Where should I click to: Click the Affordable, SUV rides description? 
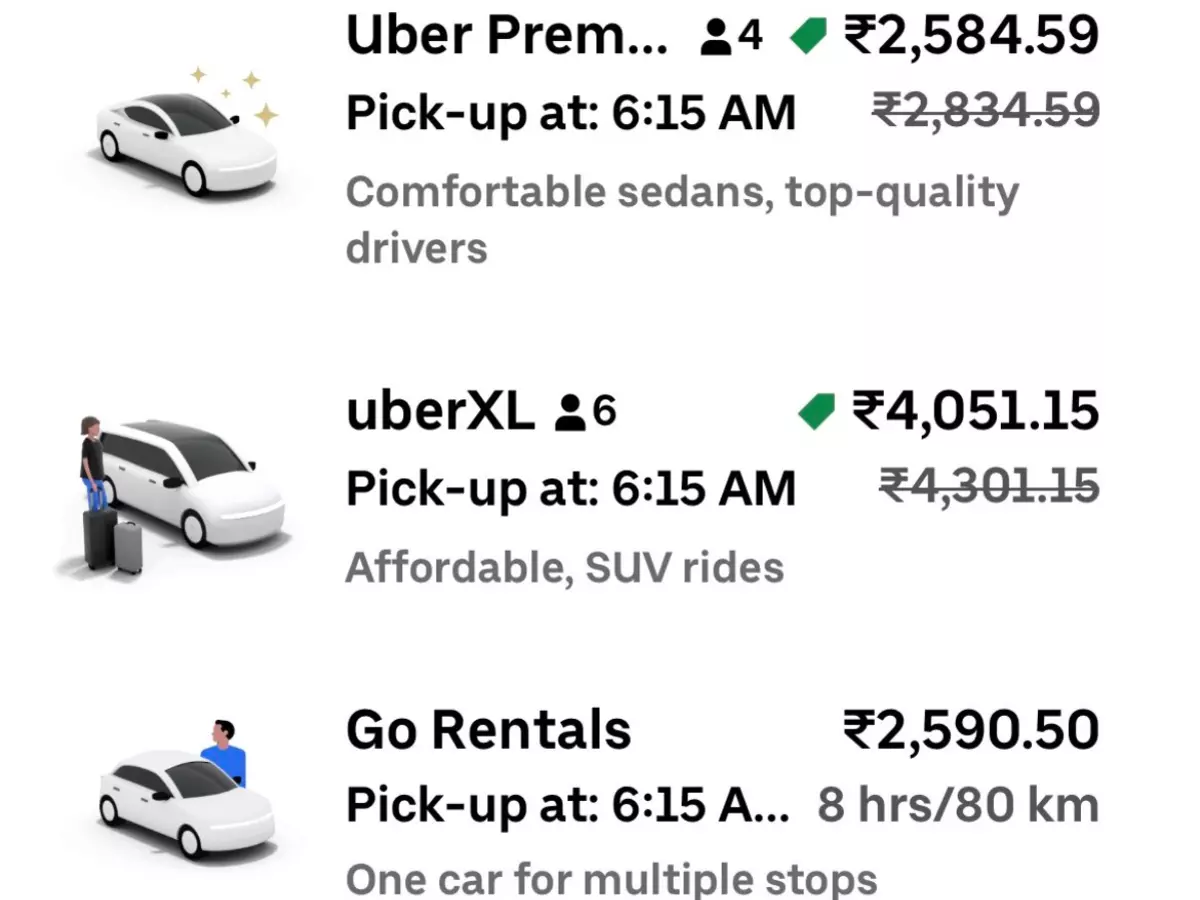tap(565, 567)
